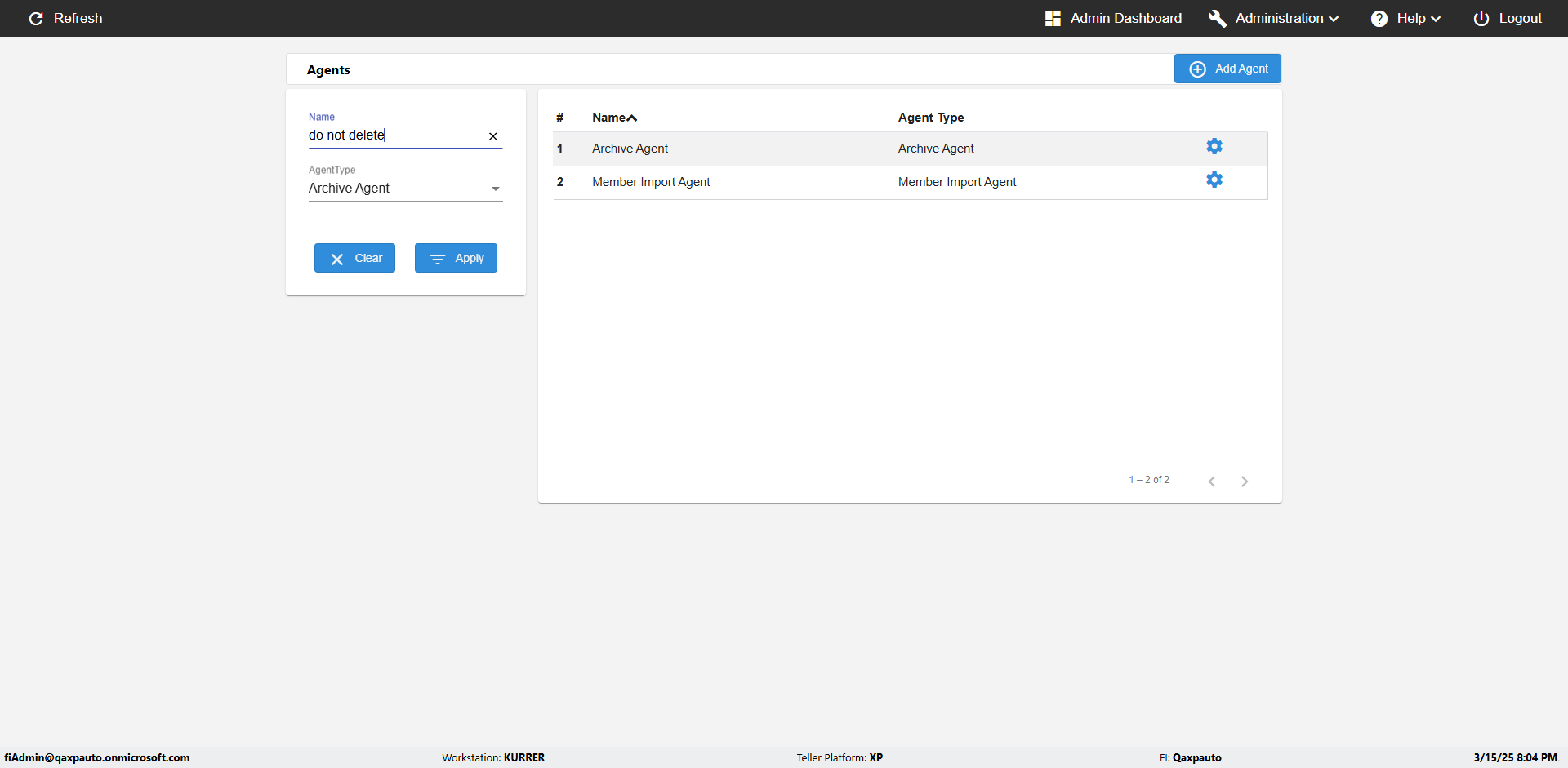
Task: Go to the next page of agents
Action: point(1245,482)
